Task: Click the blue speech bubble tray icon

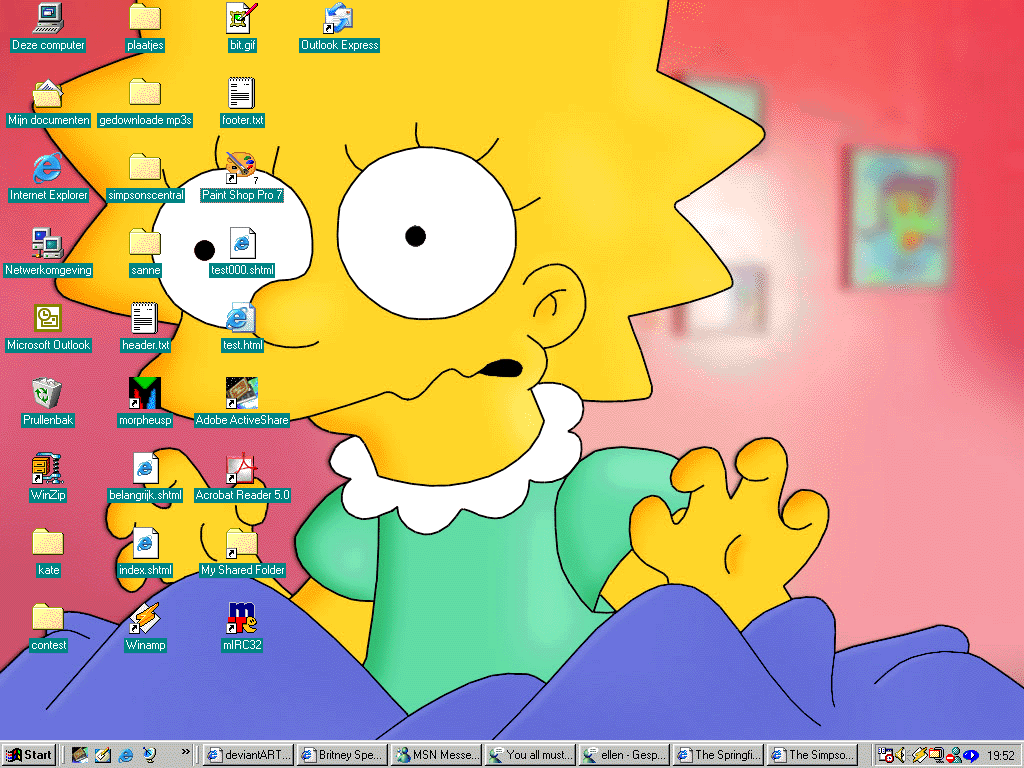Action: [970, 755]
